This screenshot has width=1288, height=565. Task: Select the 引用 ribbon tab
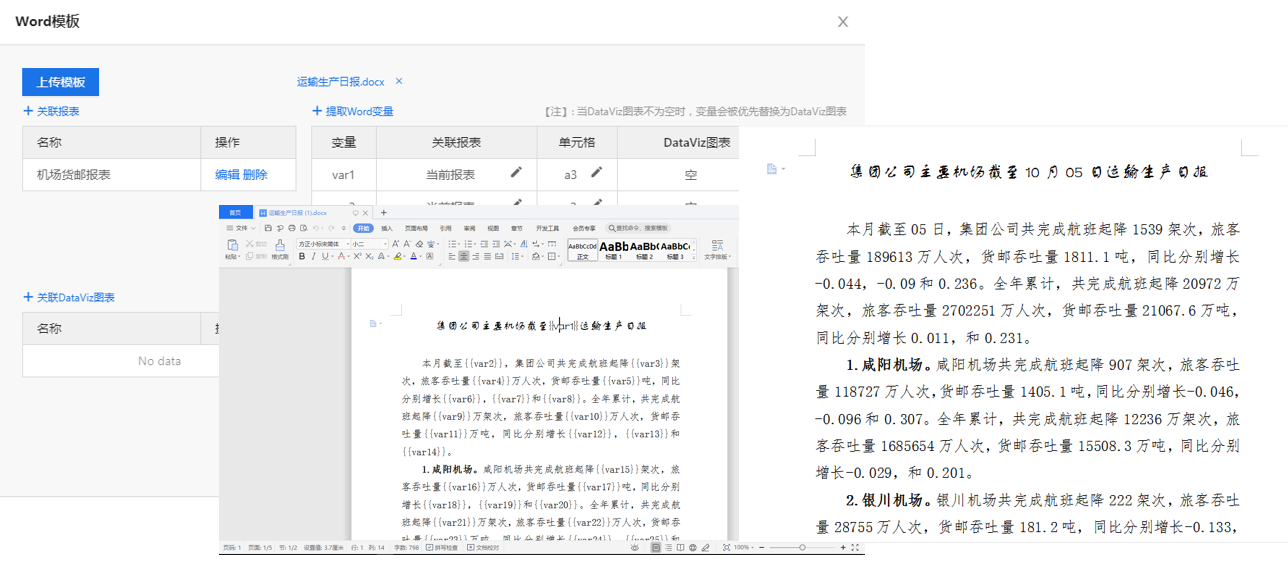[445, 228]
